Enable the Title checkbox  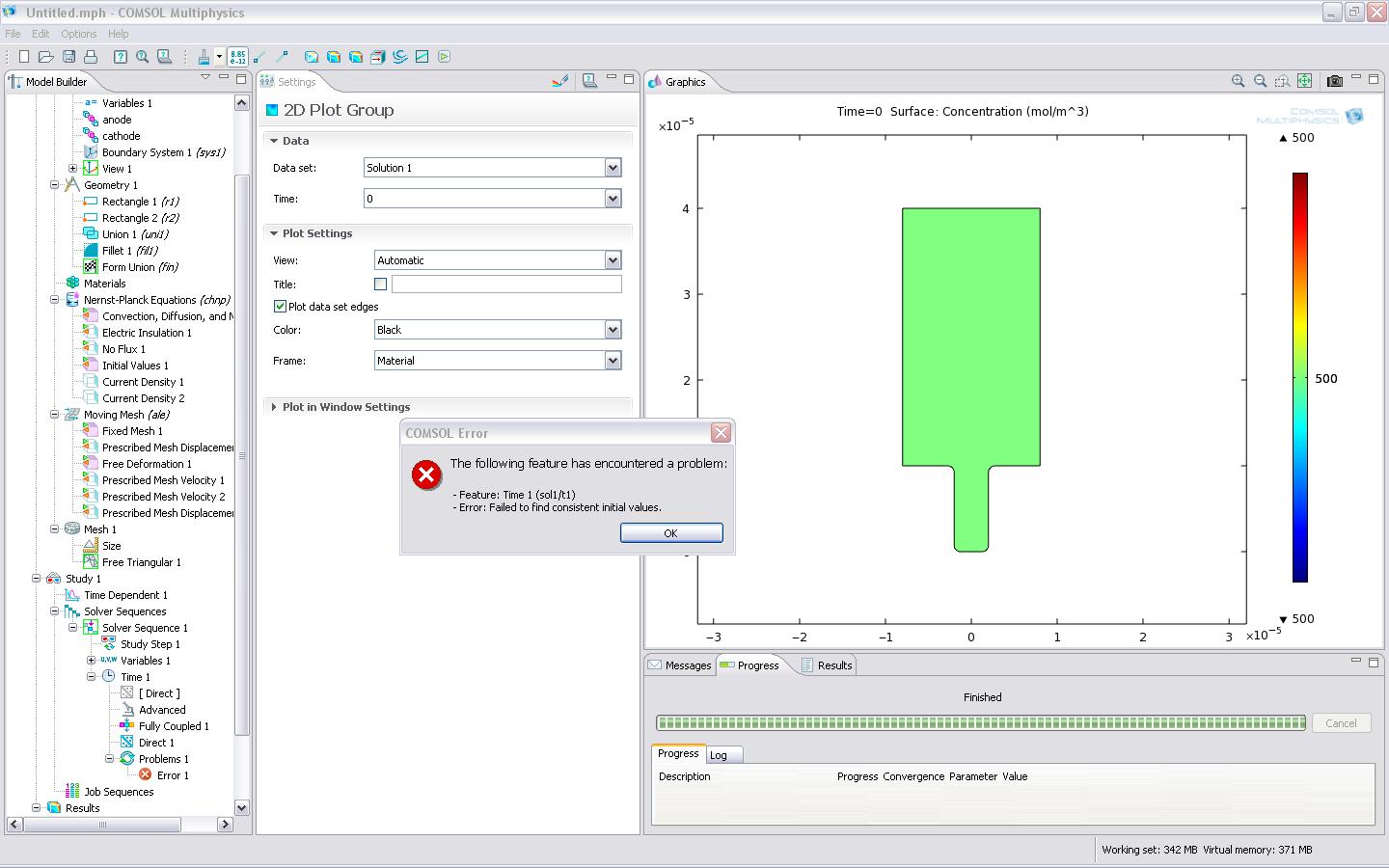click(380, 285)
